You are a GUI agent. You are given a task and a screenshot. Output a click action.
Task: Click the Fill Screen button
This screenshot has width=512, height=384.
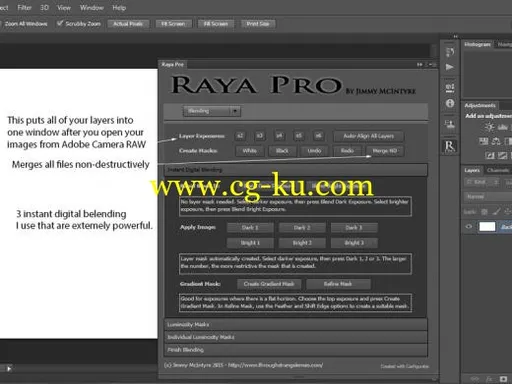[x=216, y=24]
